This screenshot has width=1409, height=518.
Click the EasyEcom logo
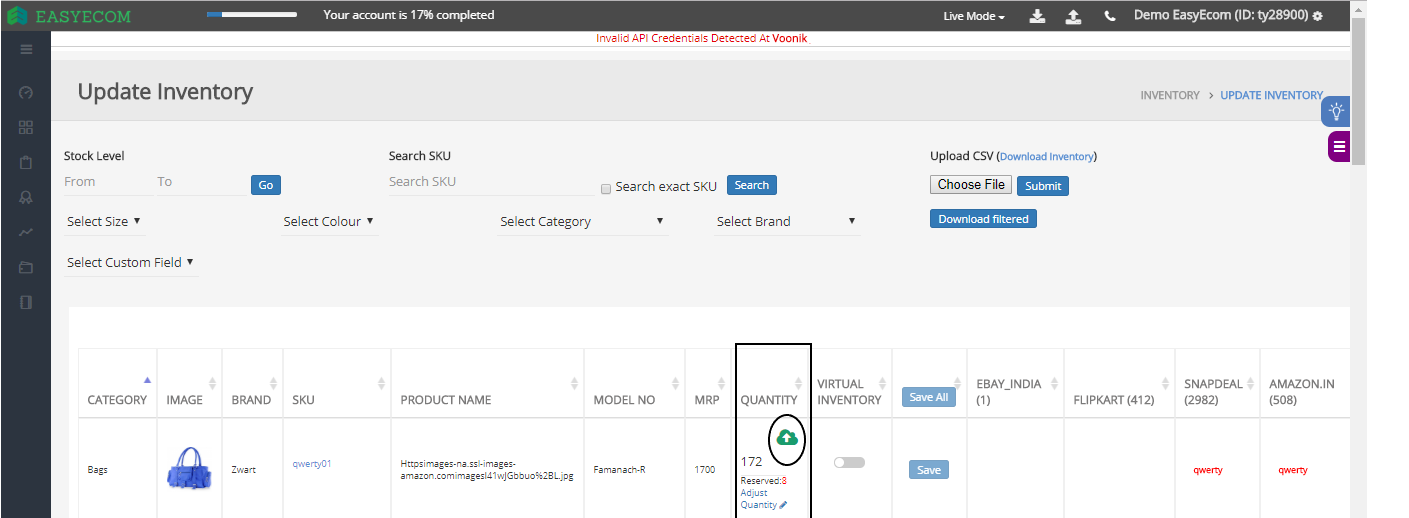click(x=69, y=16)
